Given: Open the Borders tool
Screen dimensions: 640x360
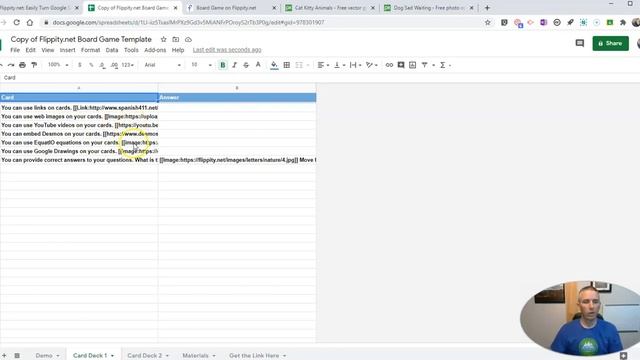Looking at the screenshot, I should click(287, 65).
